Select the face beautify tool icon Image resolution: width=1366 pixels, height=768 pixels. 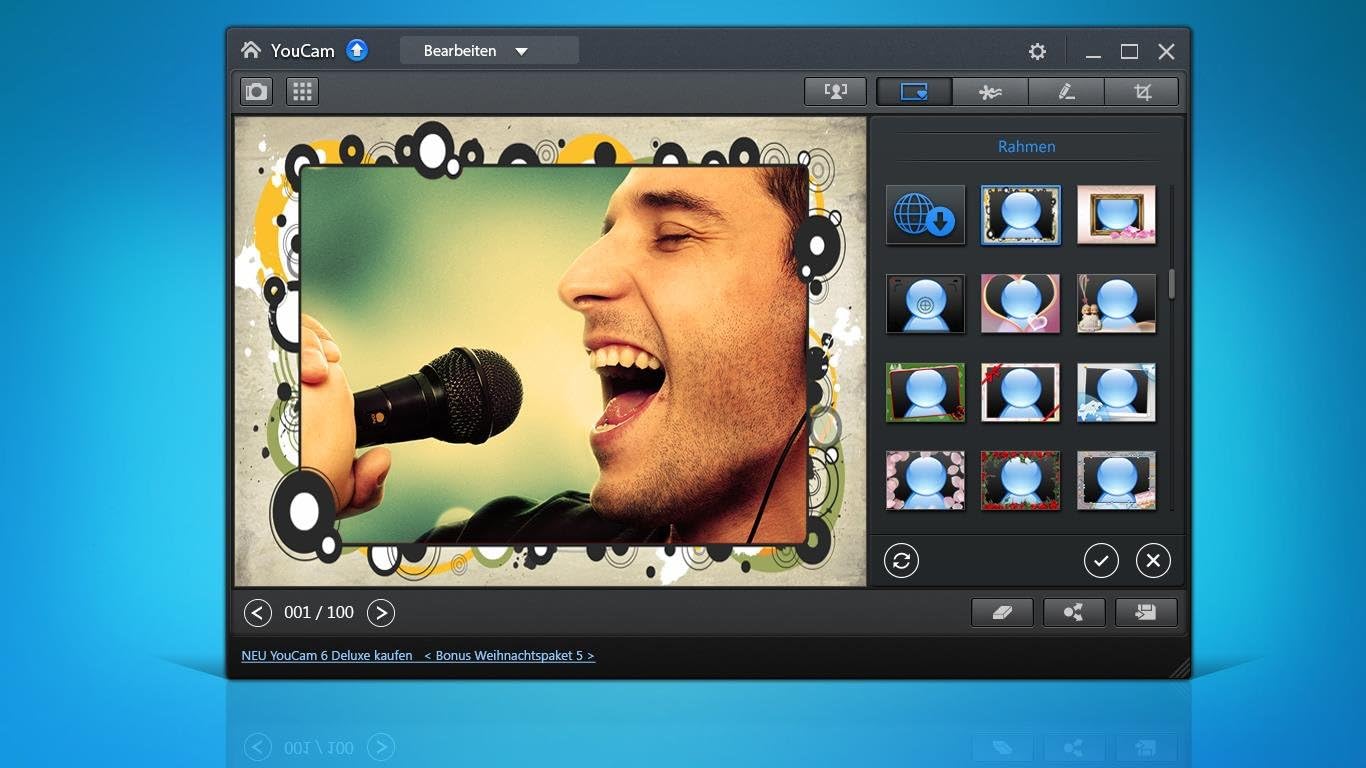tap(835, 92)
